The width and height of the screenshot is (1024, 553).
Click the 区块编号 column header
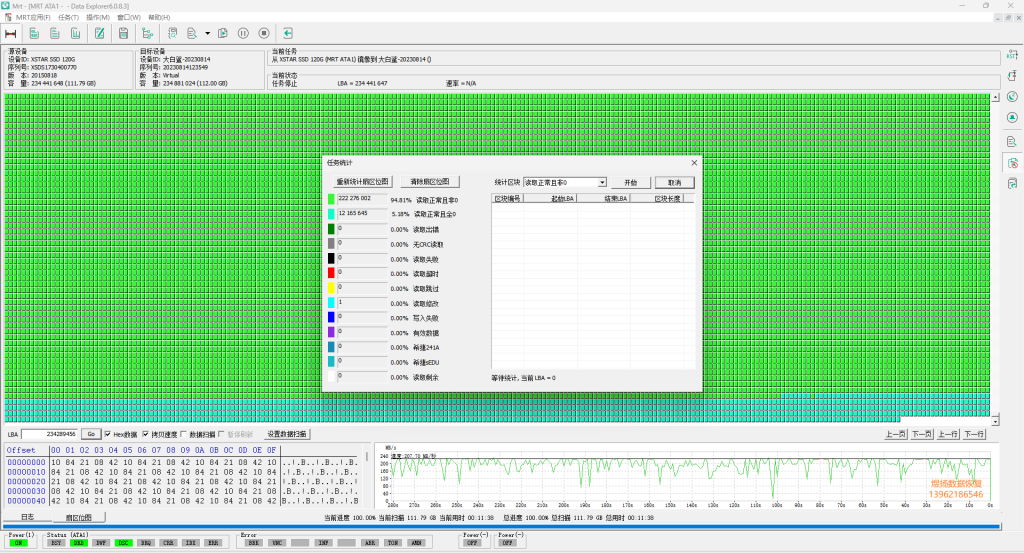point(507,198)
